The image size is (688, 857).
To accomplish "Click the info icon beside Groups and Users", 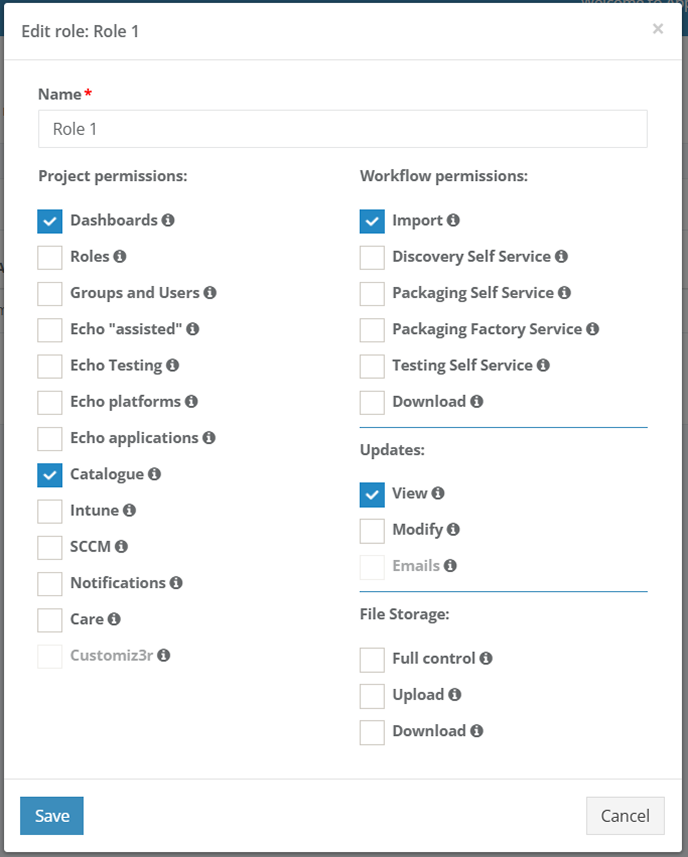I will coord(210,293).
